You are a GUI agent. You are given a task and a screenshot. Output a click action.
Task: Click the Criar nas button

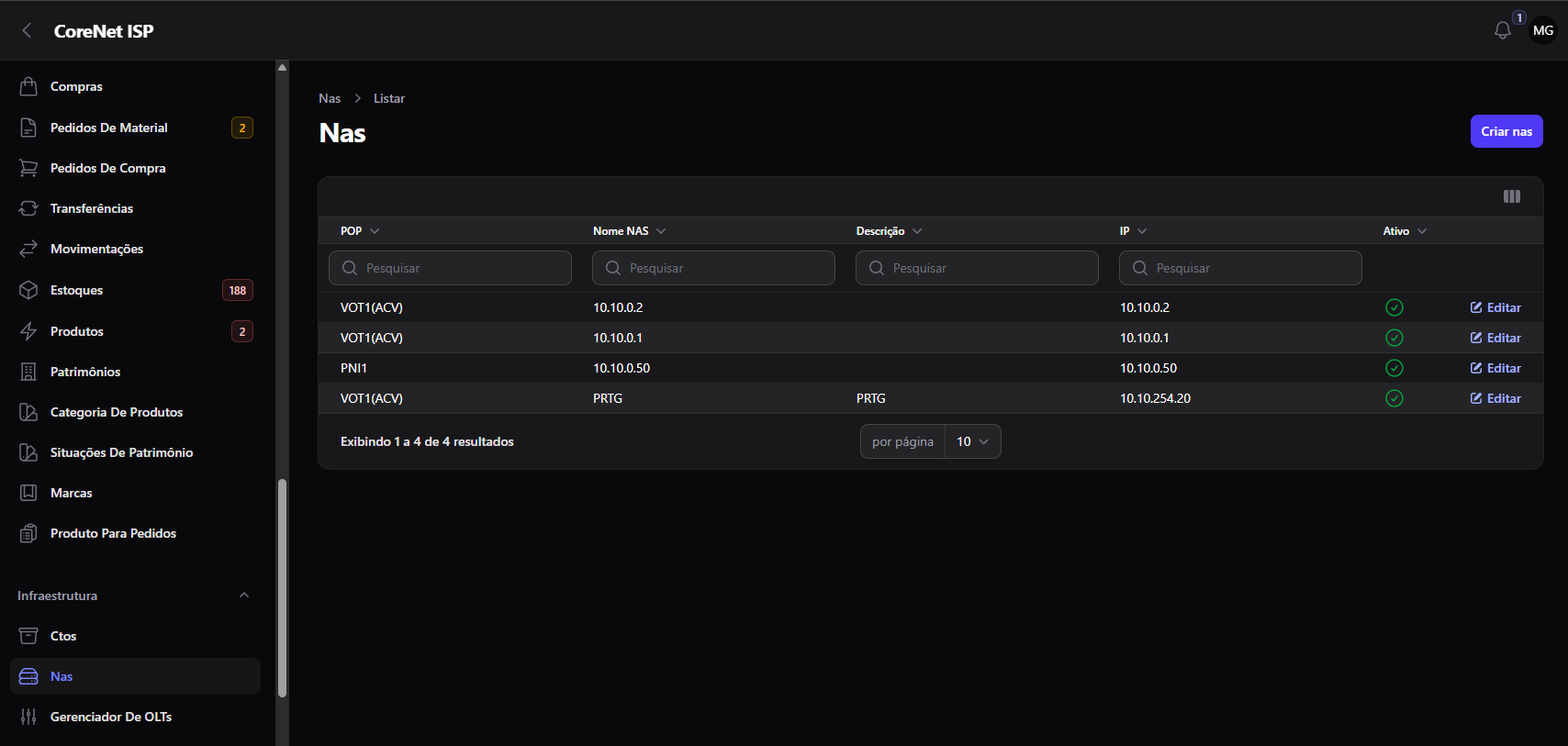point(1506,131)
